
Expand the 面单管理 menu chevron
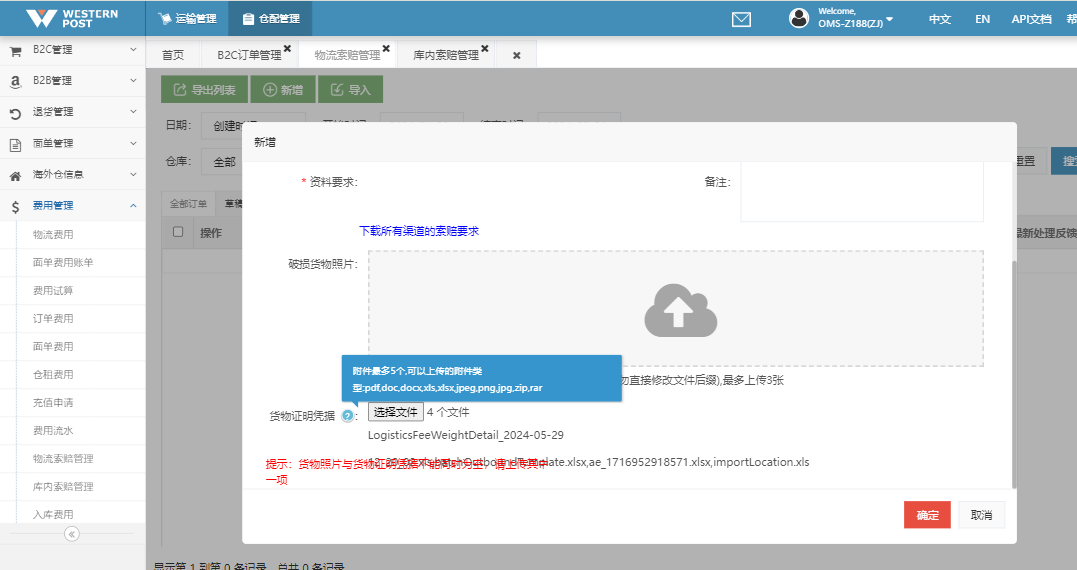click(133, 143)
